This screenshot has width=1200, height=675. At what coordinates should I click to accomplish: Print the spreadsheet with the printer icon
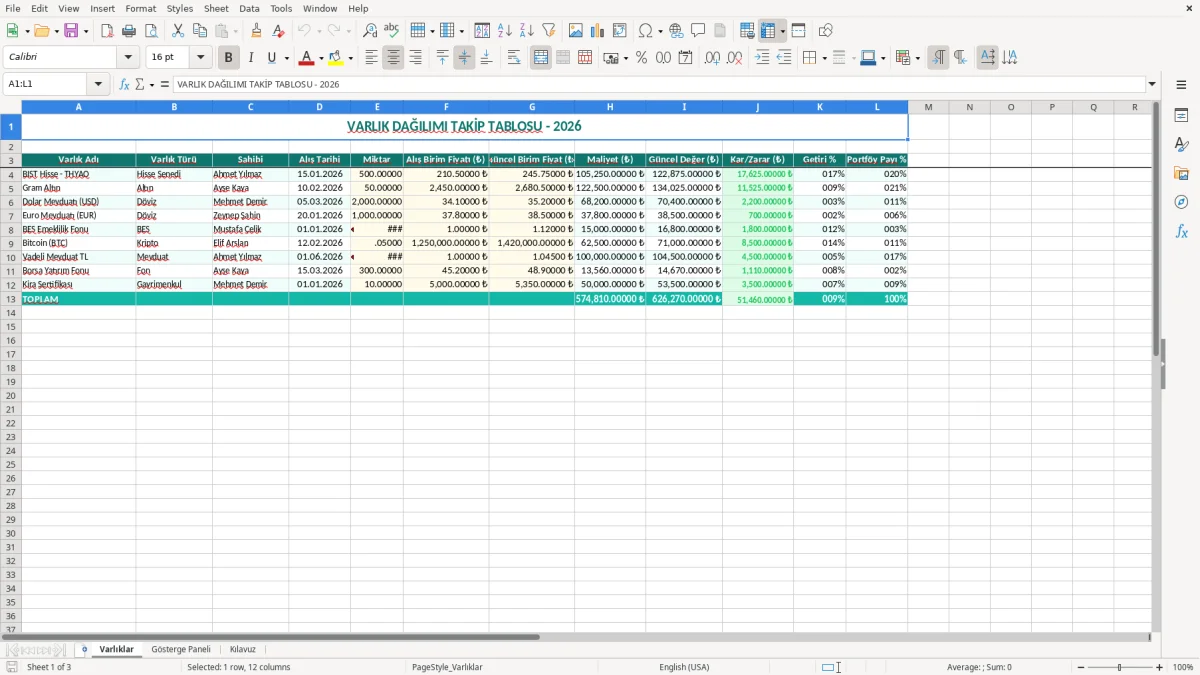[x=129, y=31]
